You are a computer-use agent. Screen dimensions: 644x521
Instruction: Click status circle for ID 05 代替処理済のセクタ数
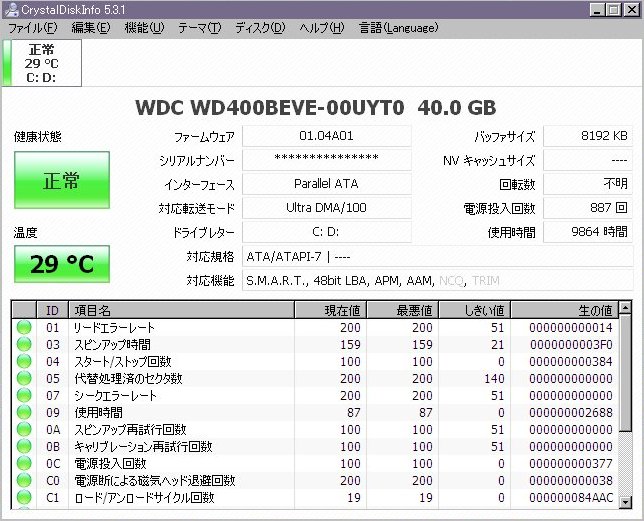click(x=24, y=379)
